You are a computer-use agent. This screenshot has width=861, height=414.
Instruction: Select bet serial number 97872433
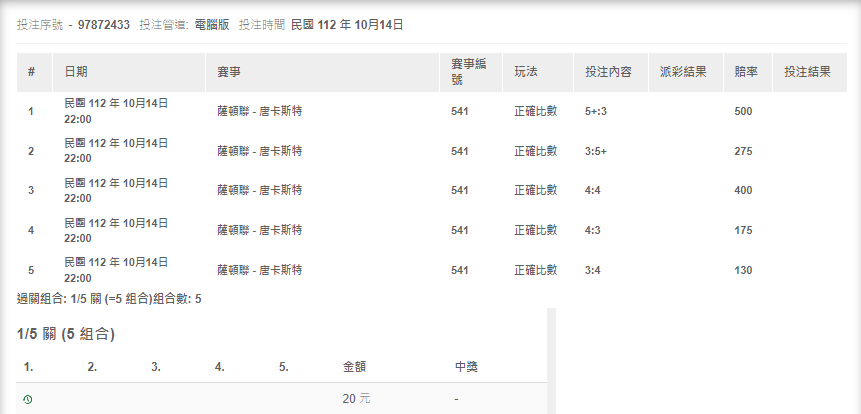(x=104, y=25)
